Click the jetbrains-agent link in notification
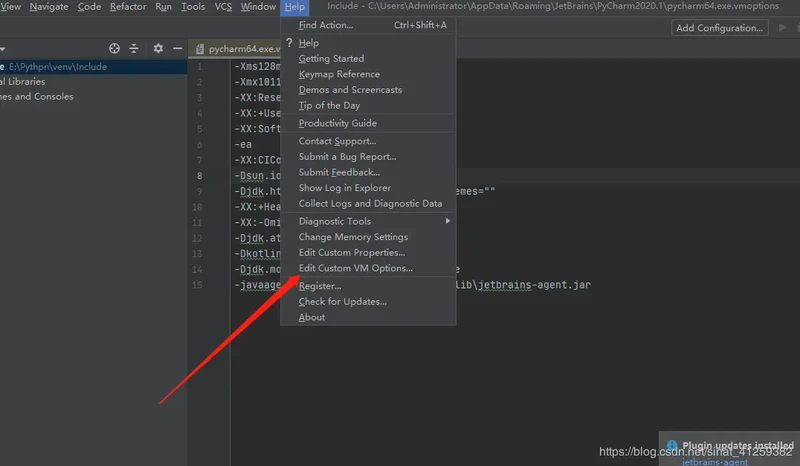The height and width of the screenshot is (466, 800). tap(715, 462)
